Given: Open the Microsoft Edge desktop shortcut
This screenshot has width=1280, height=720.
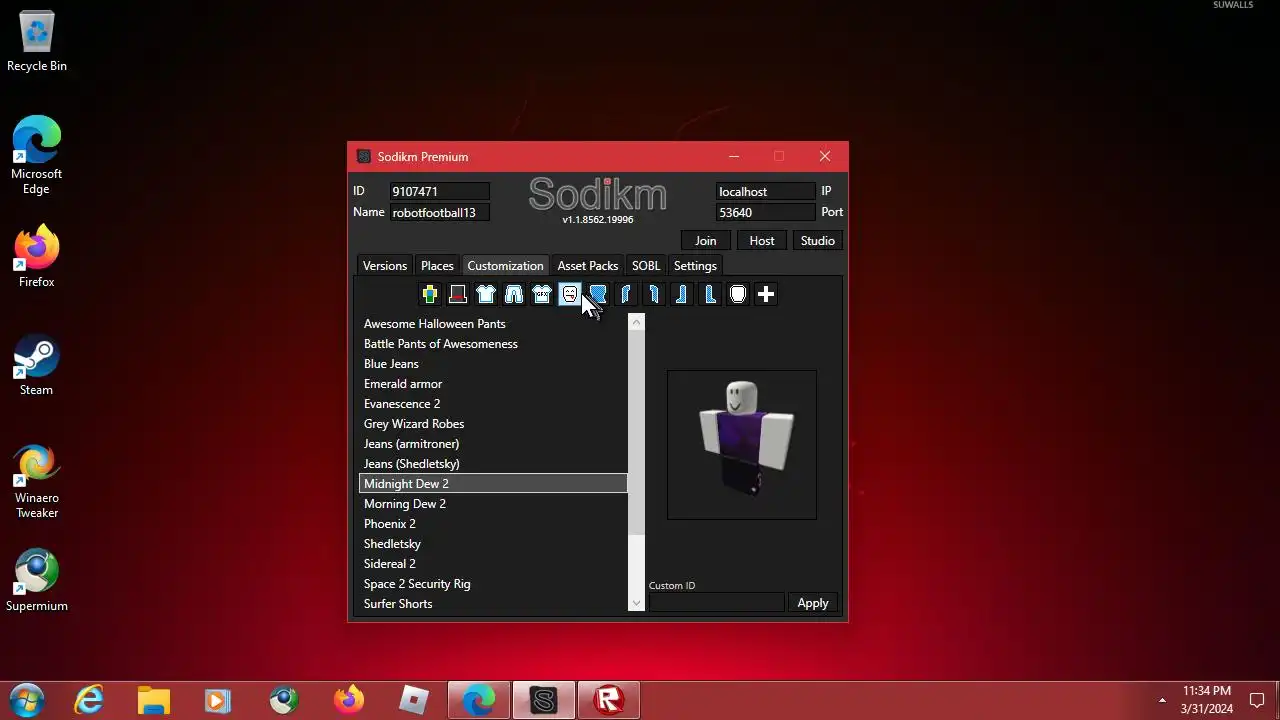Looking at the screenshot, I should (x=37, y=156).
